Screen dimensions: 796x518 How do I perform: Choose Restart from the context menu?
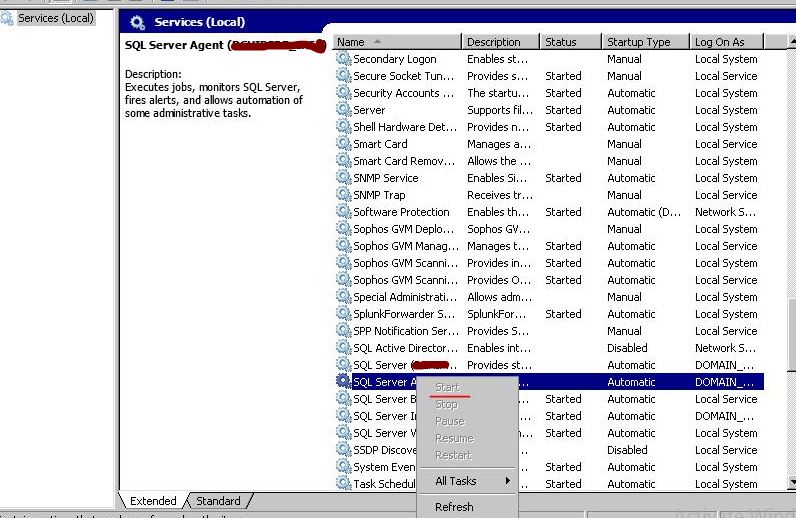(x=453, y=455)
